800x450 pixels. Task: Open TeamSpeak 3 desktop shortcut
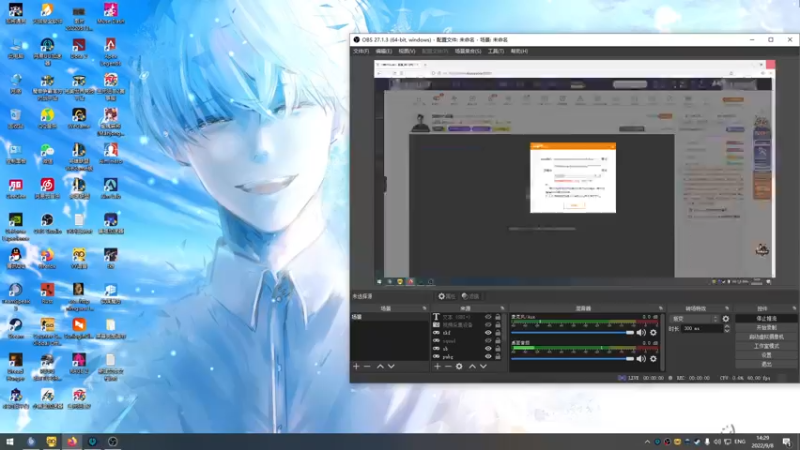[15, 297]
